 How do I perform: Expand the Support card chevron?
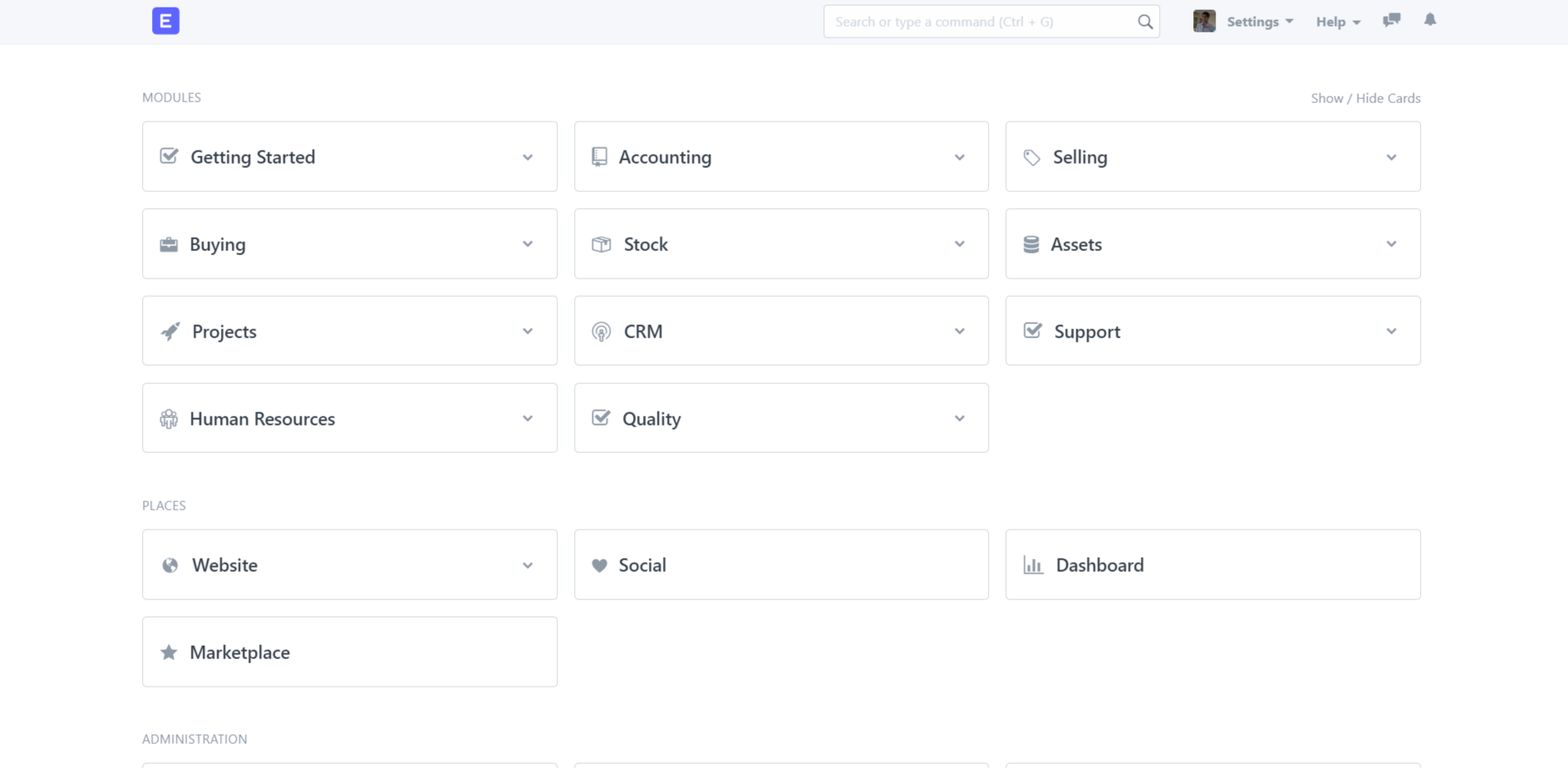[1392, 332]
